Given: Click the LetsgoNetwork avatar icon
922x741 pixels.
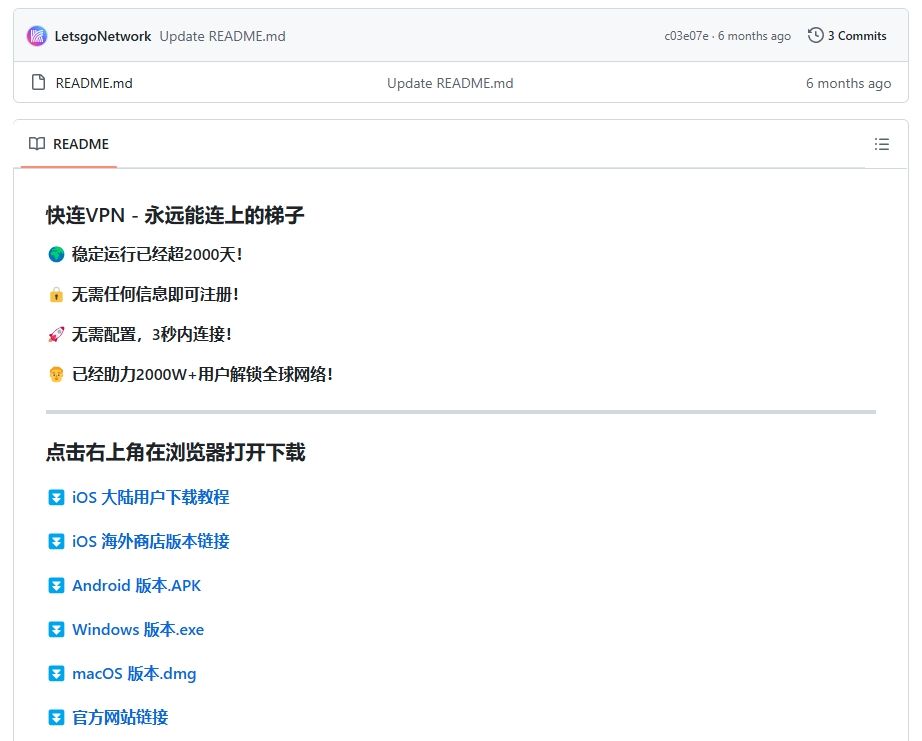Looking at the screenshot, I should 36,36.
